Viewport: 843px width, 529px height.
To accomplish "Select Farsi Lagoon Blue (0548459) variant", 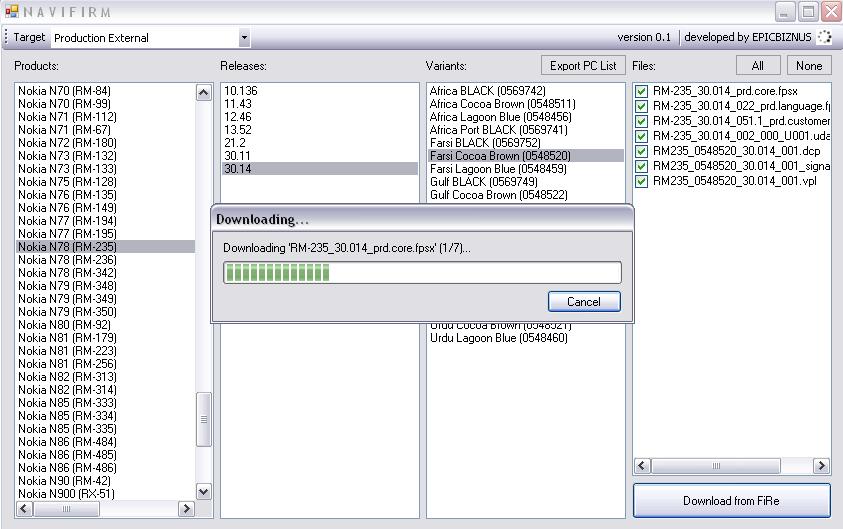I will pyautogui.click(x=526, y=169).
